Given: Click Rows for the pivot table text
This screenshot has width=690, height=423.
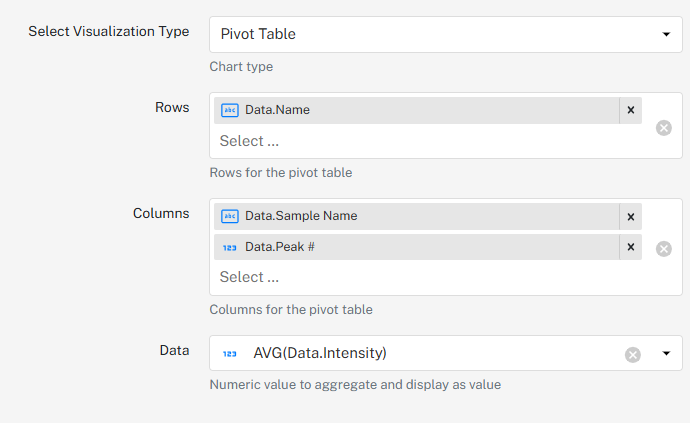Looking at the screenshot, I should pos(281,173).
